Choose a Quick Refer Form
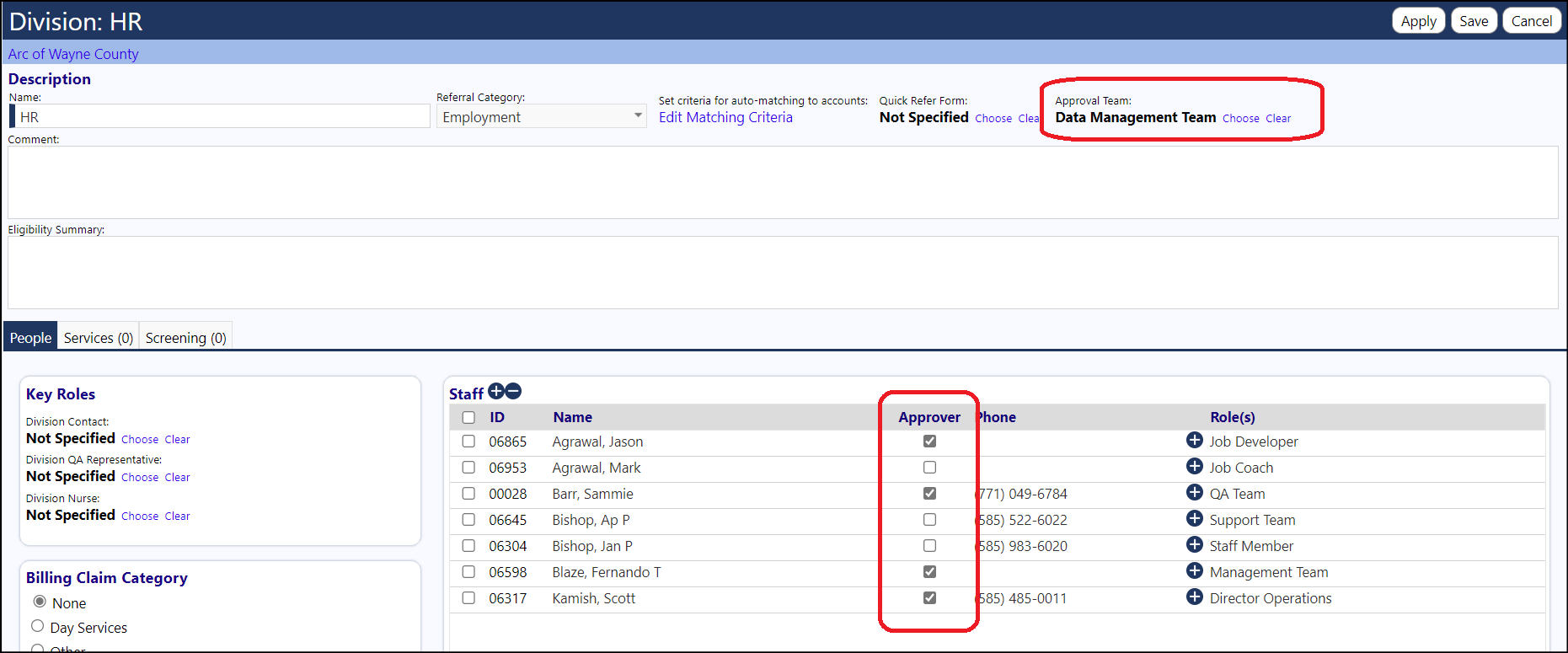This screenshot has height=653, width=1568. tap(993, 119)
